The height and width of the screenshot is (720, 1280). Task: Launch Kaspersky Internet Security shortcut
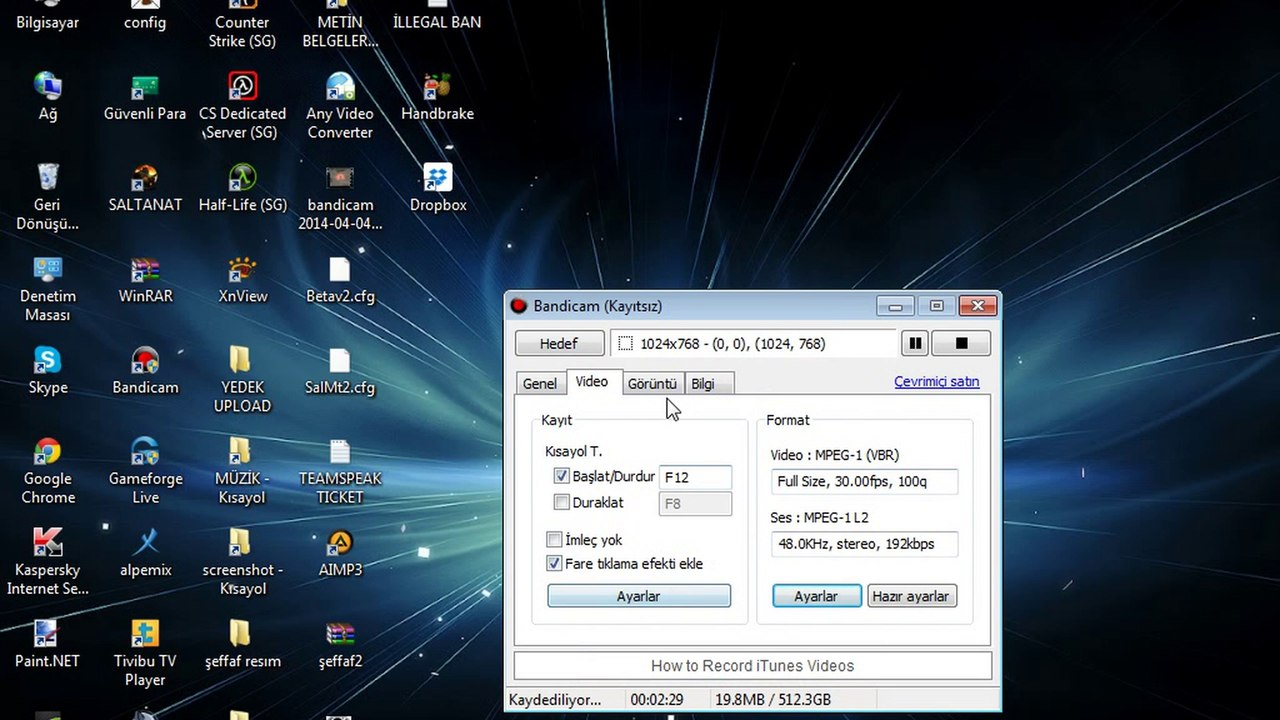click(47, 563)
